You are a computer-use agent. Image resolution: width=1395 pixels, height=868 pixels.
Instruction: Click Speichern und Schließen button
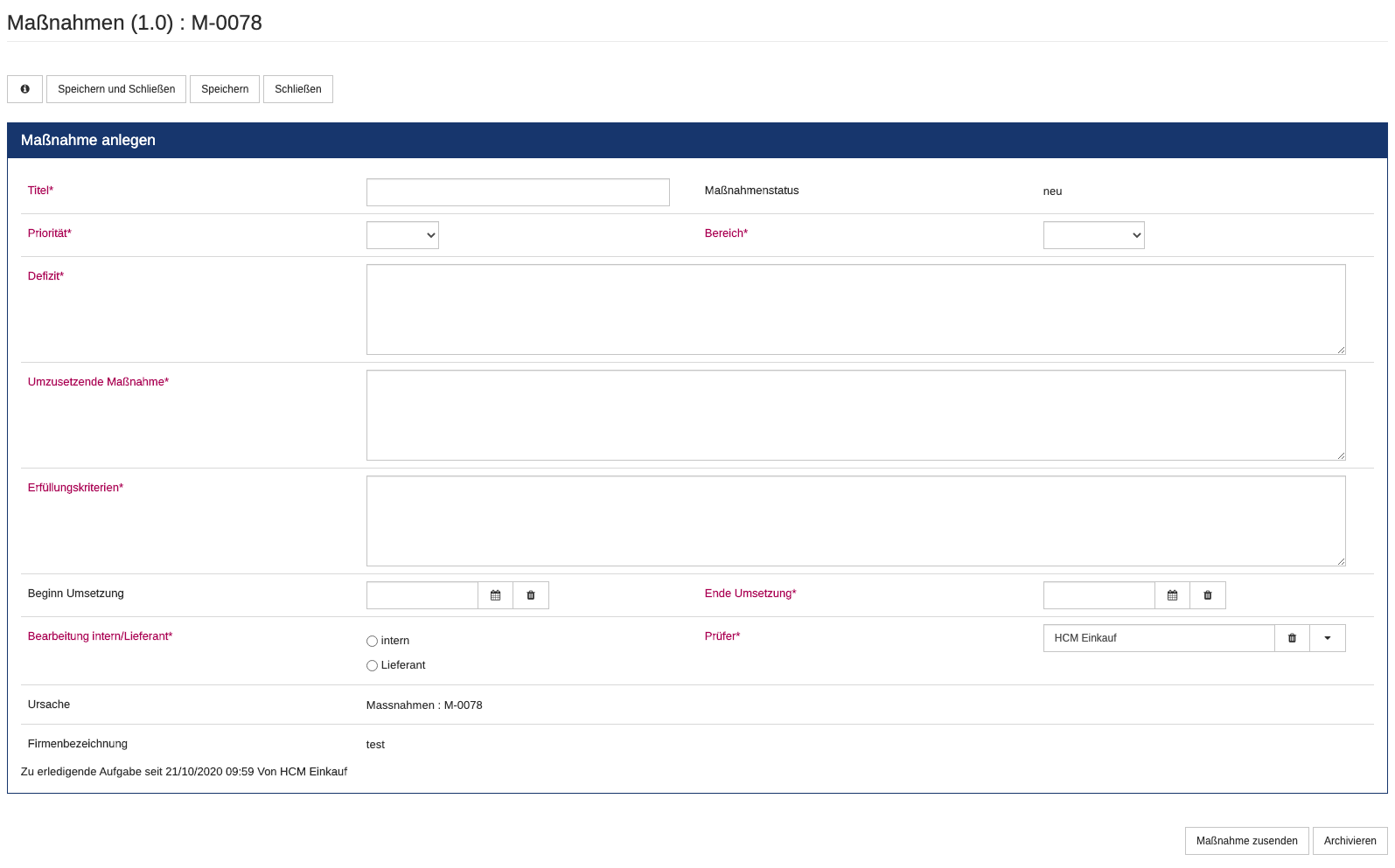click(116, 89)
